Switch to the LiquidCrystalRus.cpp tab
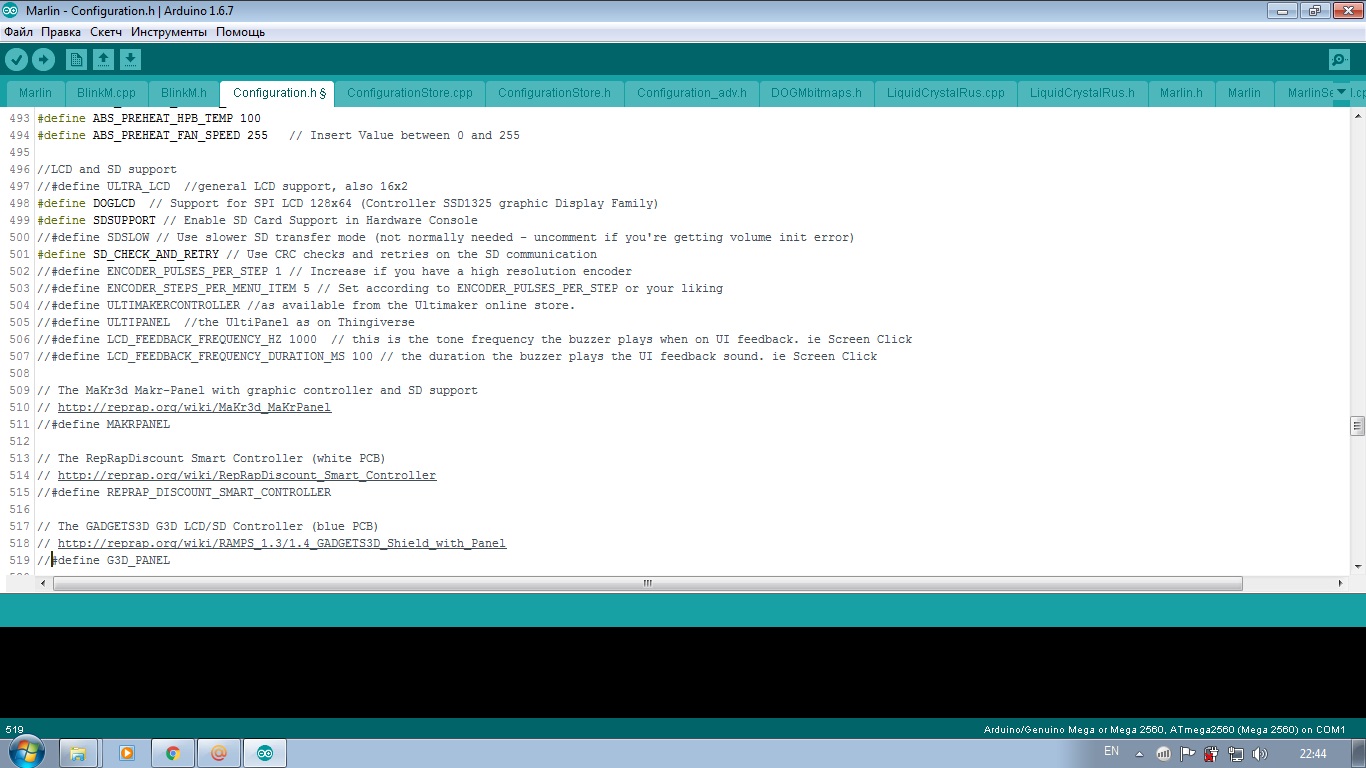This screenshot has height=768, width=1366. 946,93
